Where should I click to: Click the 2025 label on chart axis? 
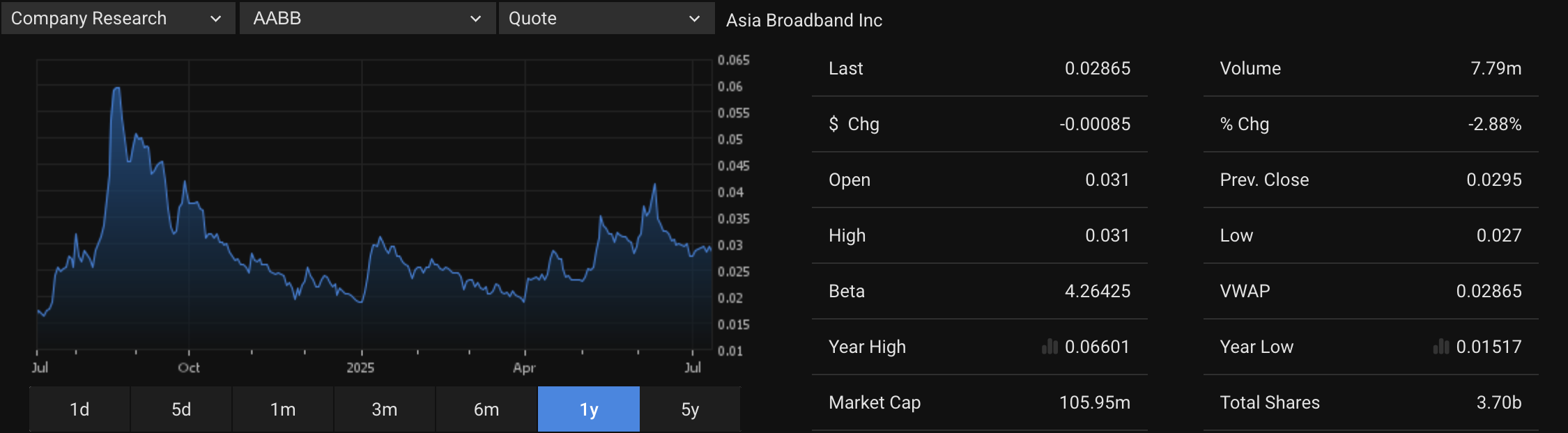[360, 368]
